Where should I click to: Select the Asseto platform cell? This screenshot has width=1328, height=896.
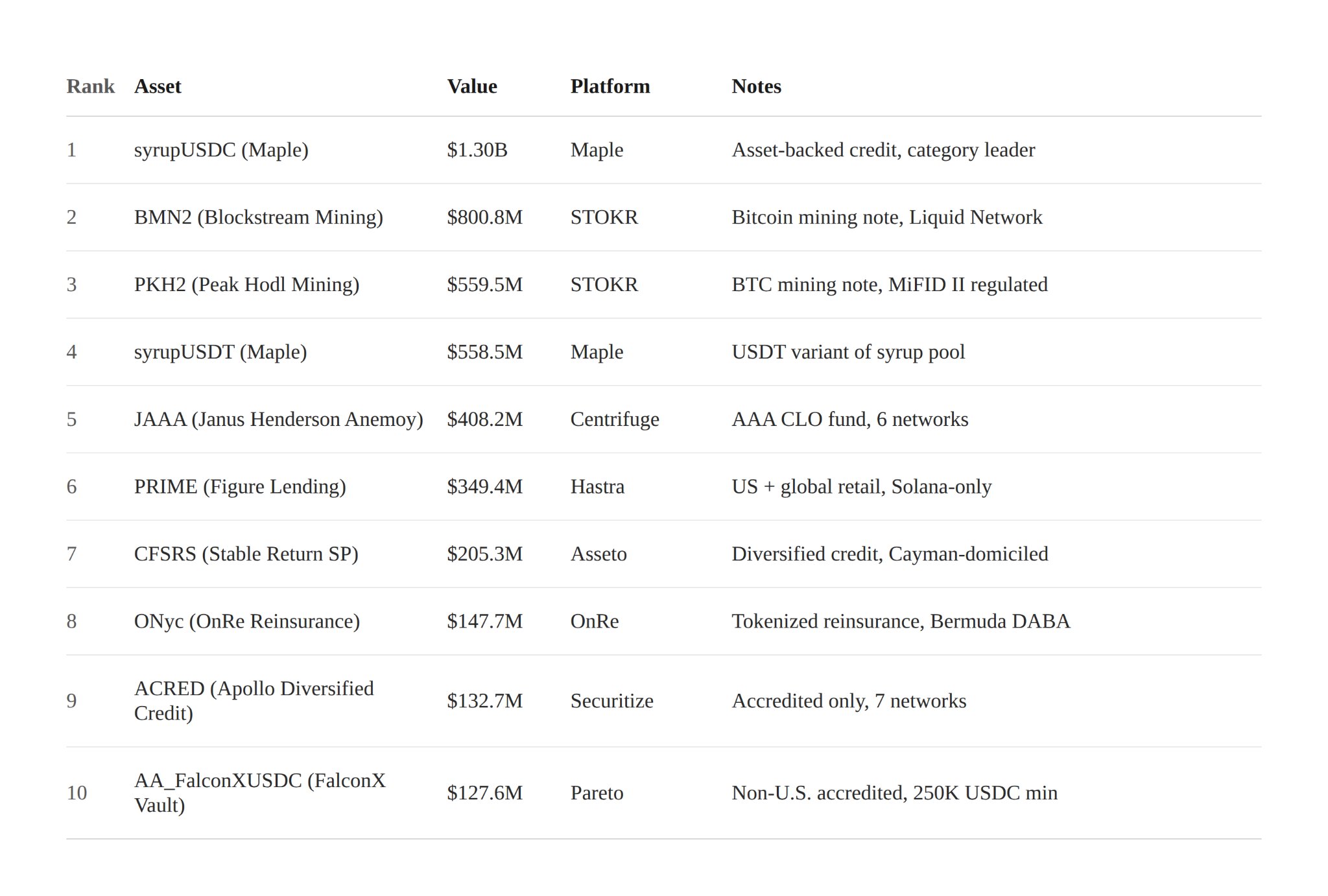click(599, 554)
